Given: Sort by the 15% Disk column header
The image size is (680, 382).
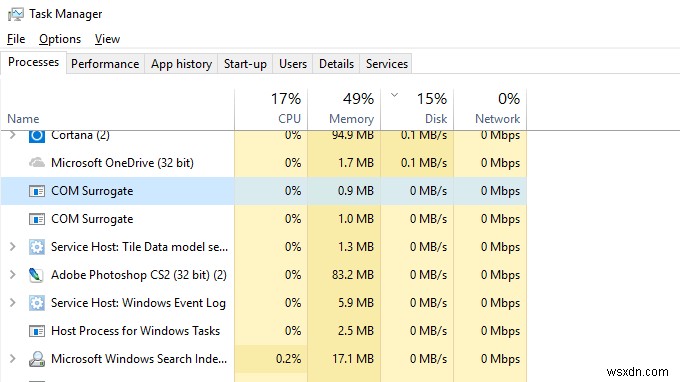Looking at the screenshot, I should pyautogui.click(x=417, y=109).
